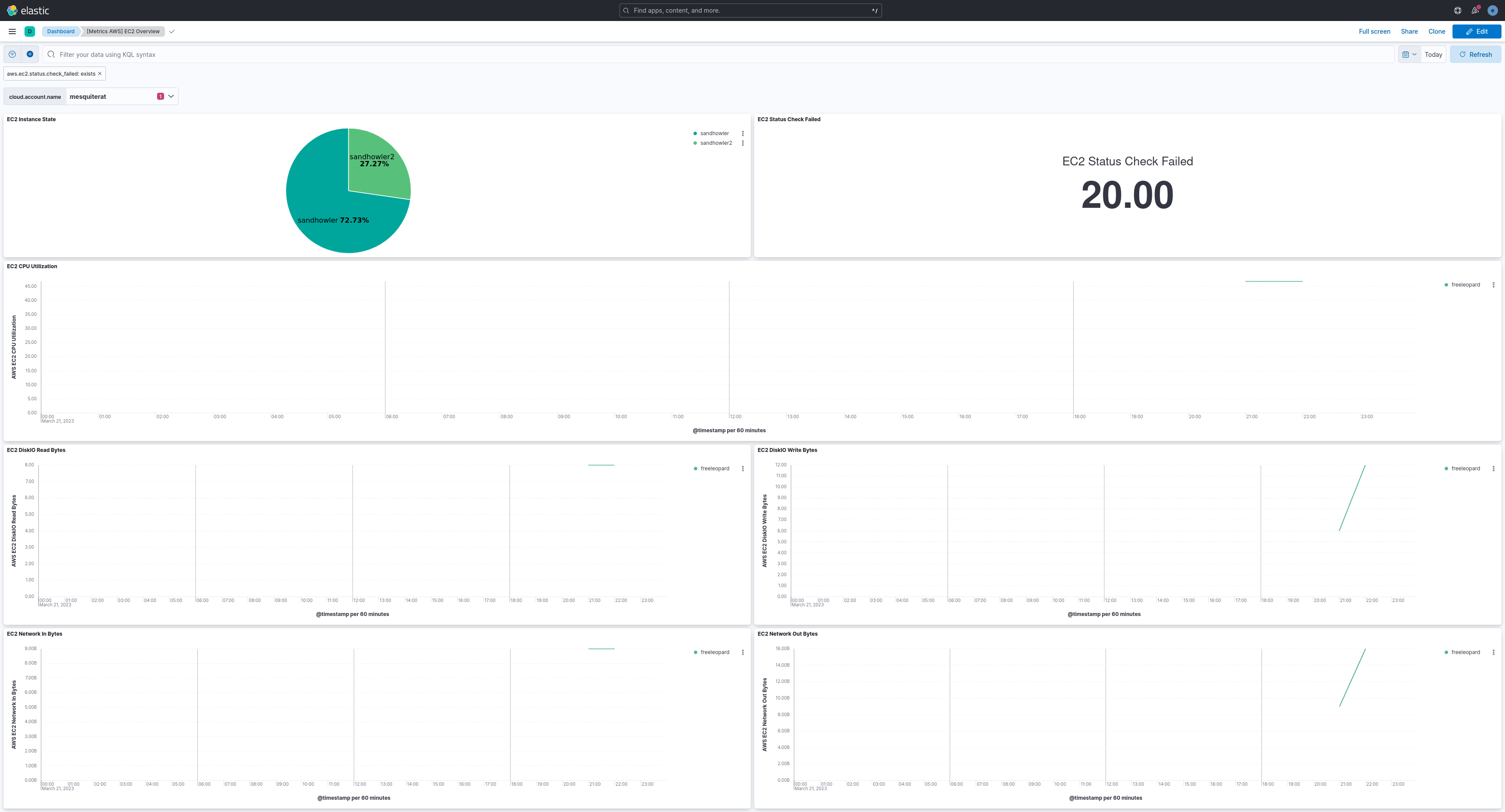The width and height of the screenshot is (1505, 812).
Task: Open your user profile avatar menu
Action: pyautogui.click(x=1493, y=10)
